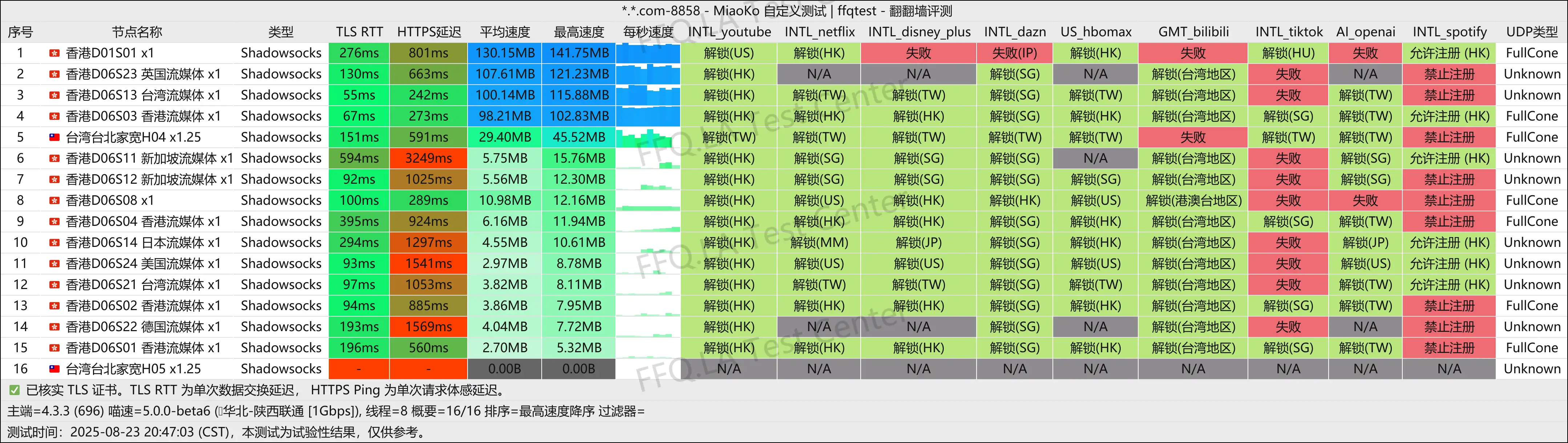Click the 141.75MB max speed cell
This screenshot has height=443, width=1568.
(x=579, y=53)
